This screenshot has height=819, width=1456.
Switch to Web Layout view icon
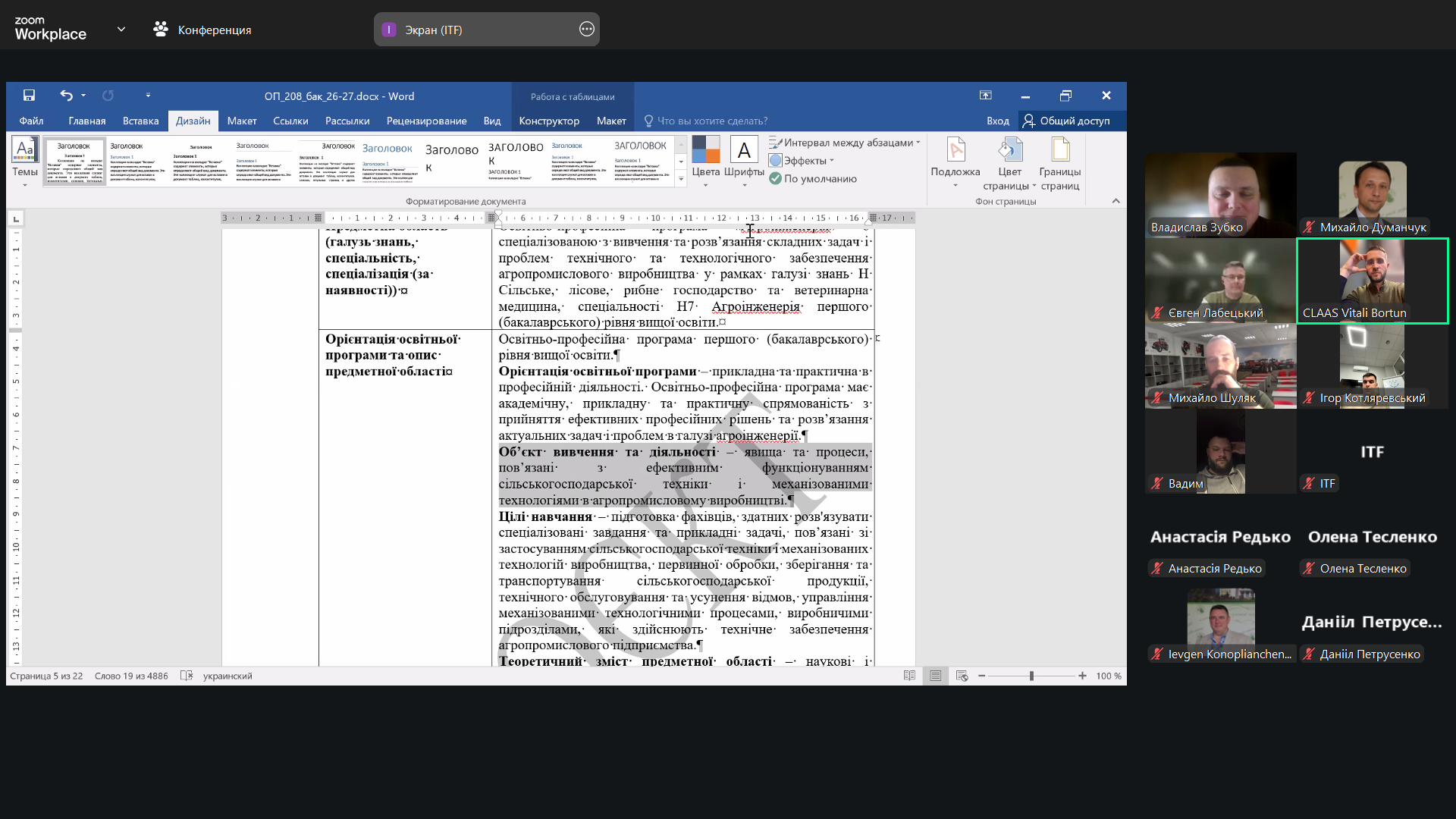pos(962,676)
